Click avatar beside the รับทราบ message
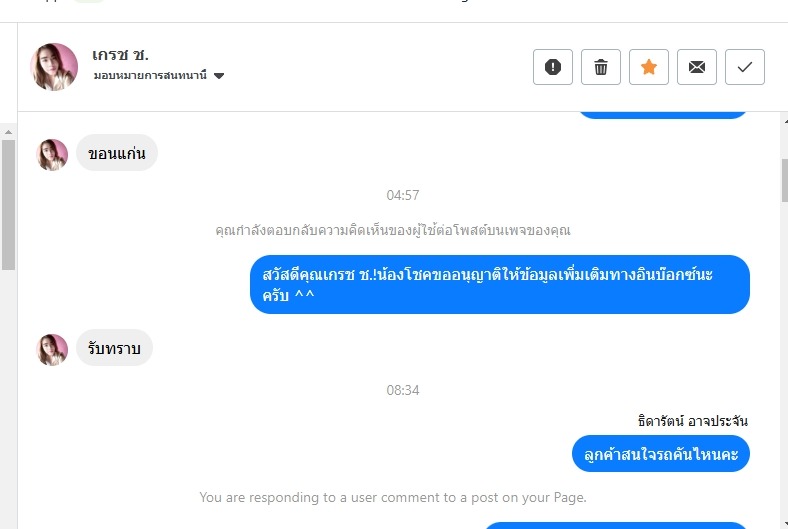 52,349
